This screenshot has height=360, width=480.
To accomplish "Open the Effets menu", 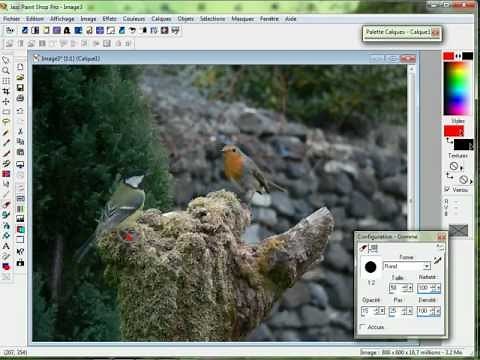I will point(109,19).
